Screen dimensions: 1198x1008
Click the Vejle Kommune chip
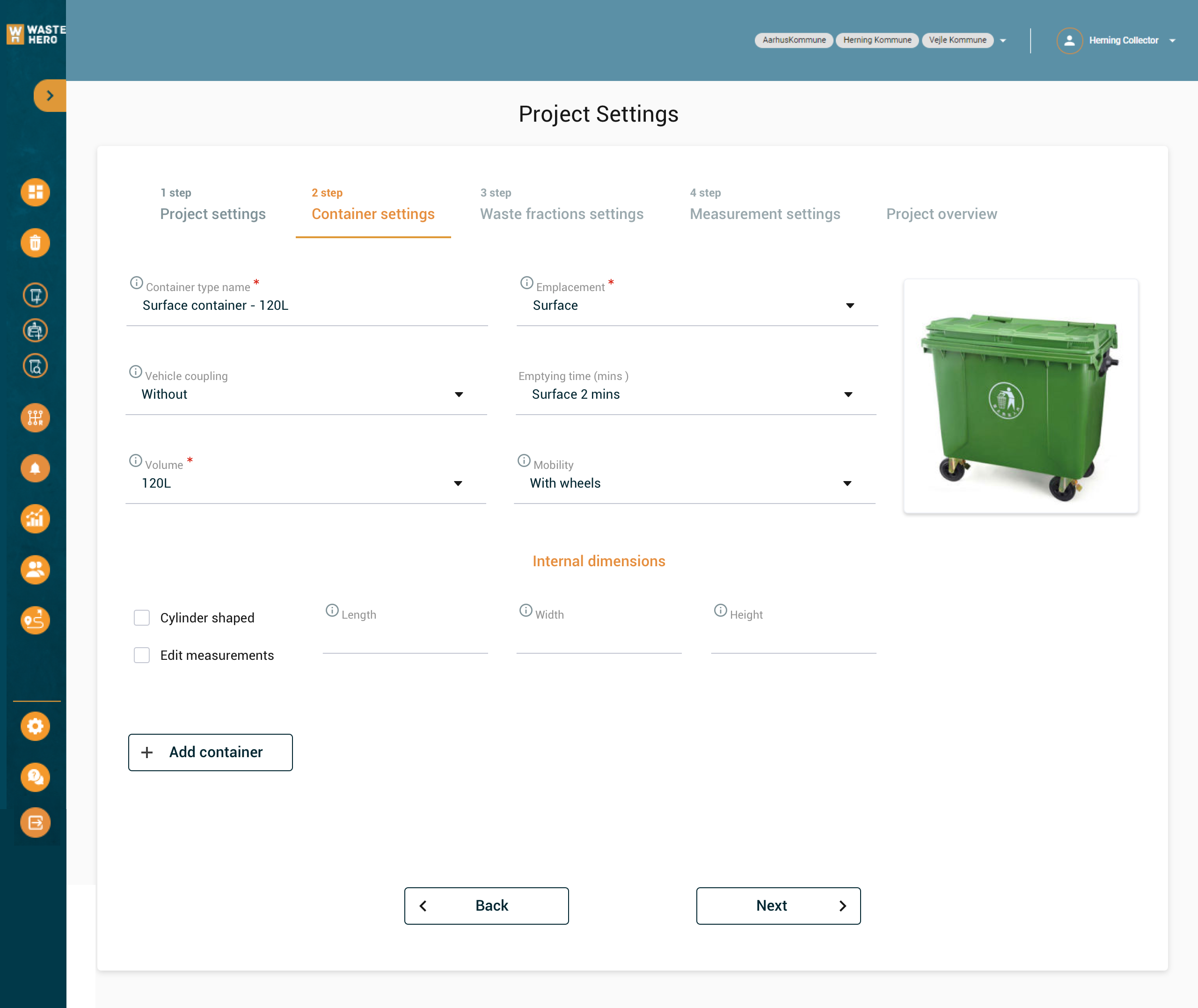[957, 41]
